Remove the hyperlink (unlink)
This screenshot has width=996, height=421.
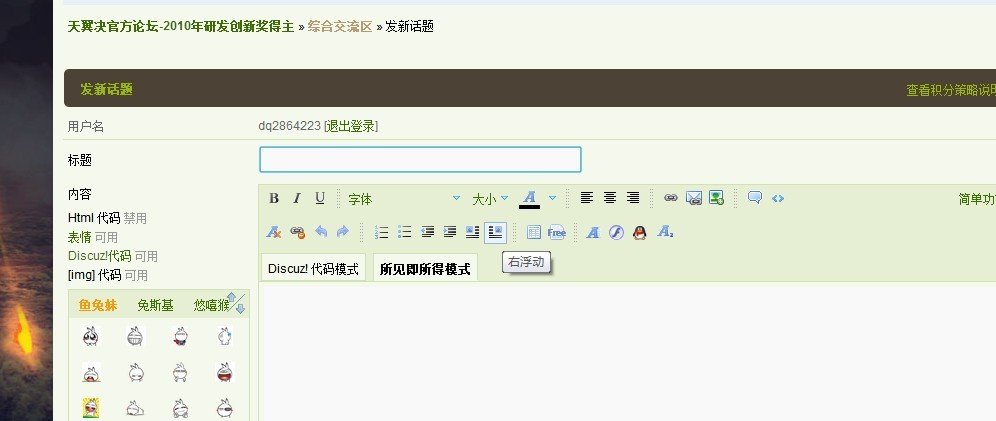[x=297, y=232]
